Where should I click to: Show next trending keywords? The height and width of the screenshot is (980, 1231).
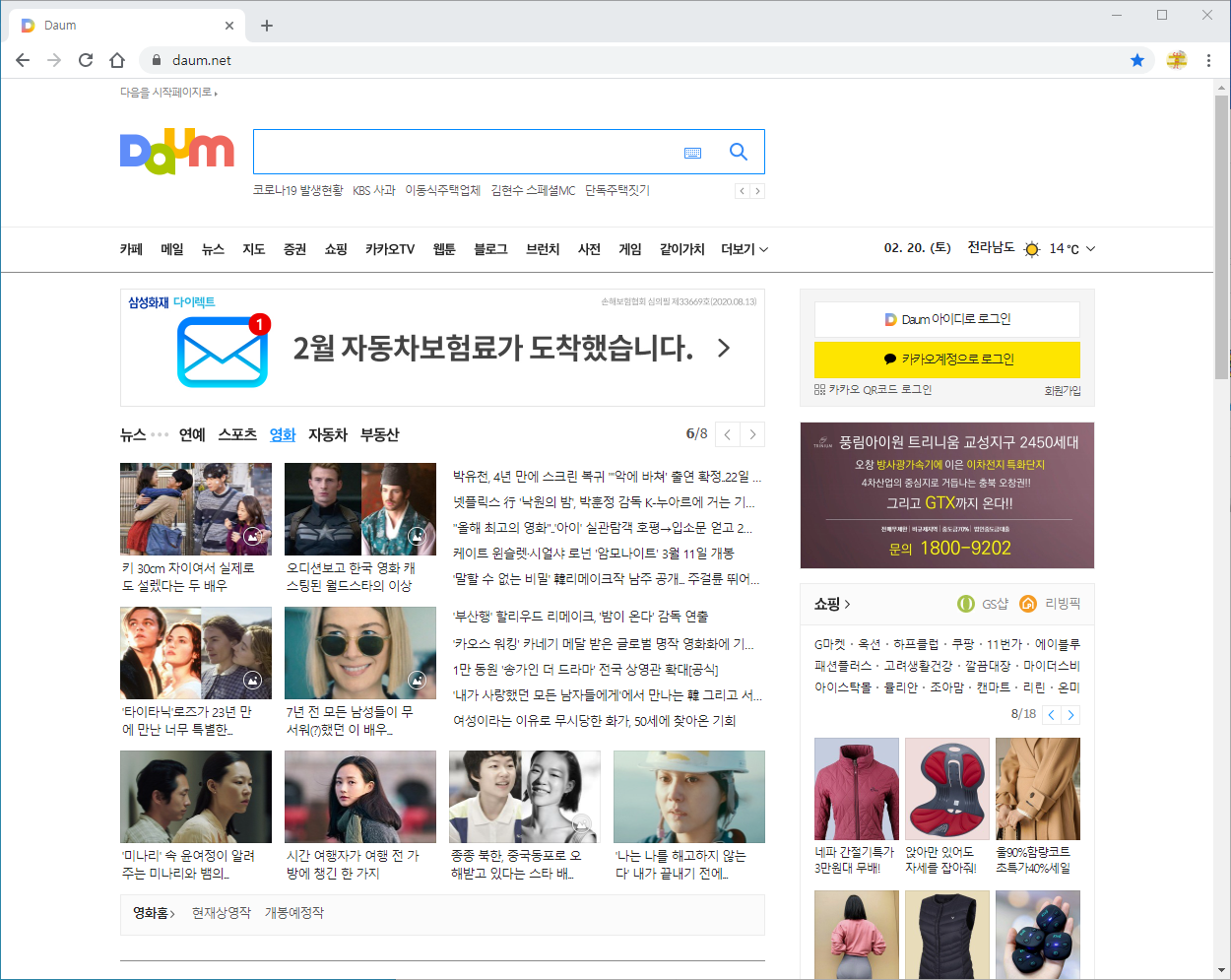tap(757, 191)
